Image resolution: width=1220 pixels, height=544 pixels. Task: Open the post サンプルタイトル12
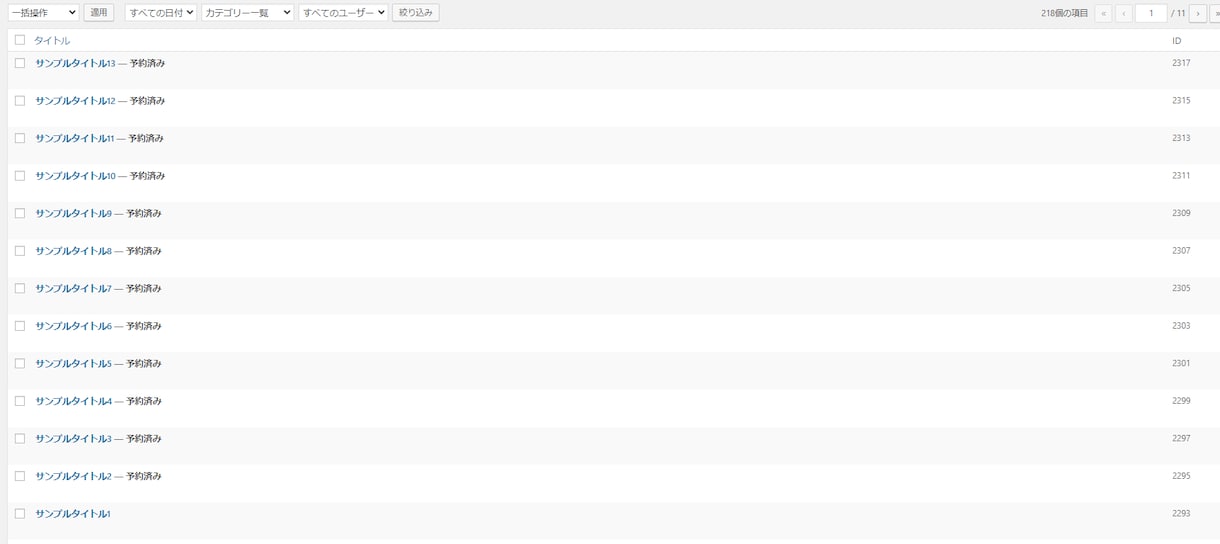[x=76, y=101]
